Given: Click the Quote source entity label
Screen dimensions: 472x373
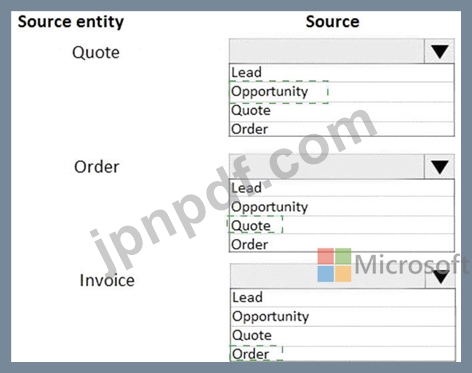Looking at the screenshot, I should click(x=96, y=53).
